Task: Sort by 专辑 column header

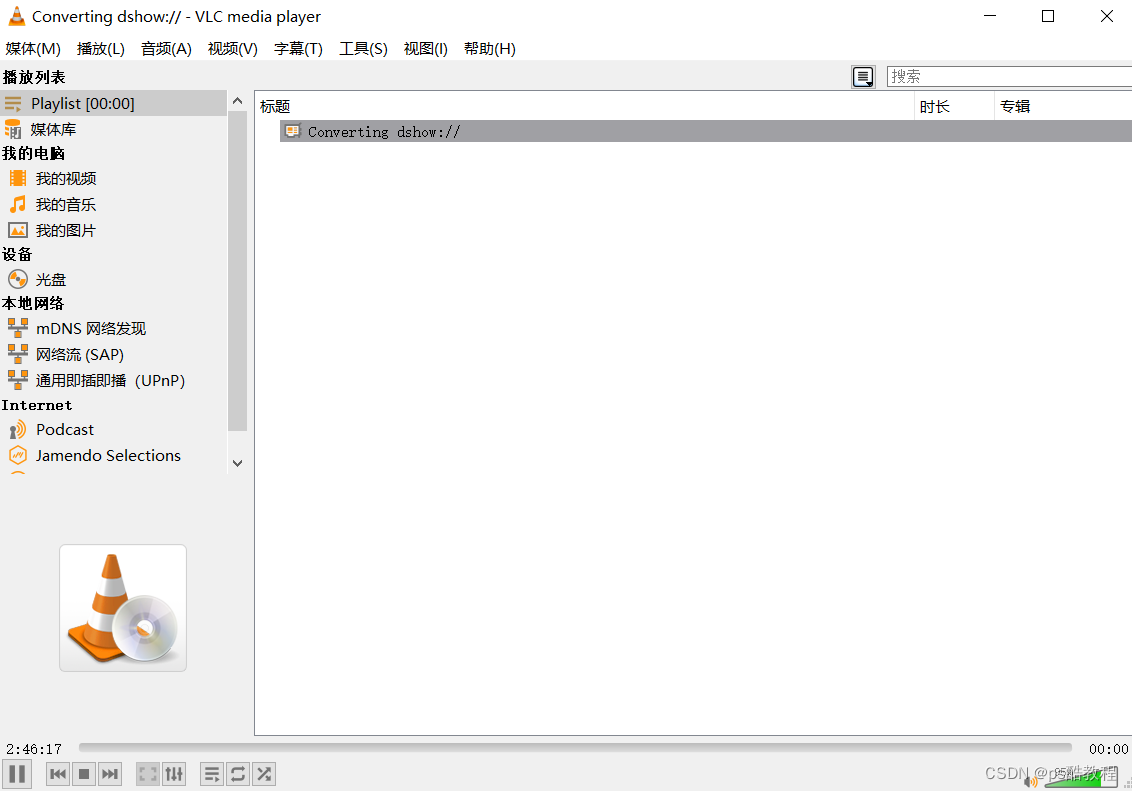Action: coord(1063,106)
